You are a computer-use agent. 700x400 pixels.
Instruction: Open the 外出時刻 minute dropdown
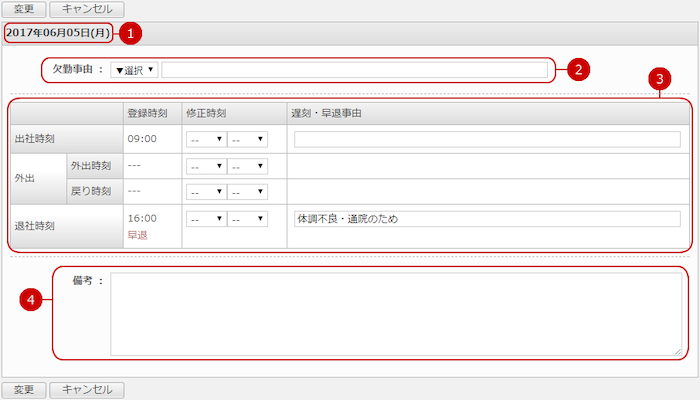pyautogui.click(x=247, y=165)
